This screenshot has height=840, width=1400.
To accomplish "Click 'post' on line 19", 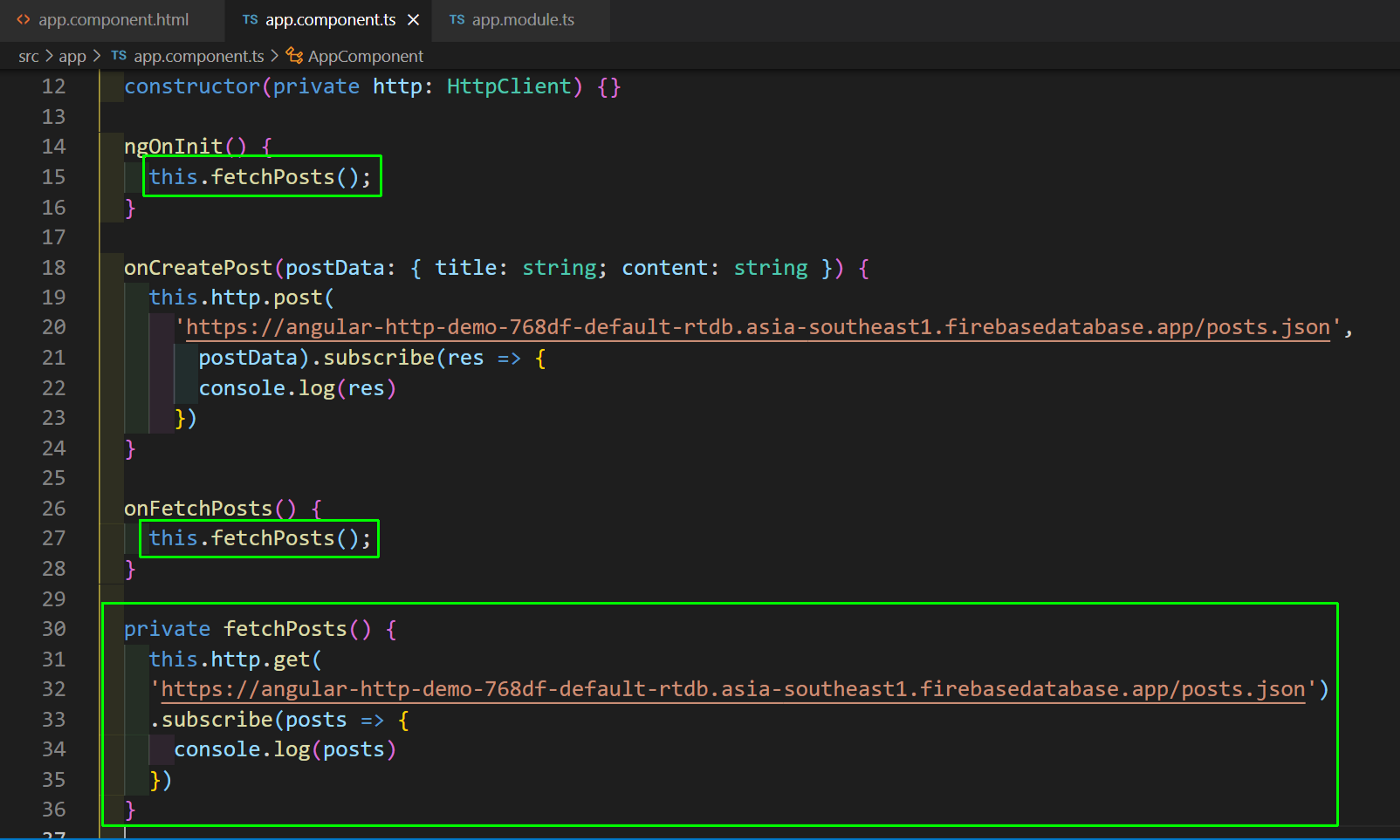I will click(298, 297).
